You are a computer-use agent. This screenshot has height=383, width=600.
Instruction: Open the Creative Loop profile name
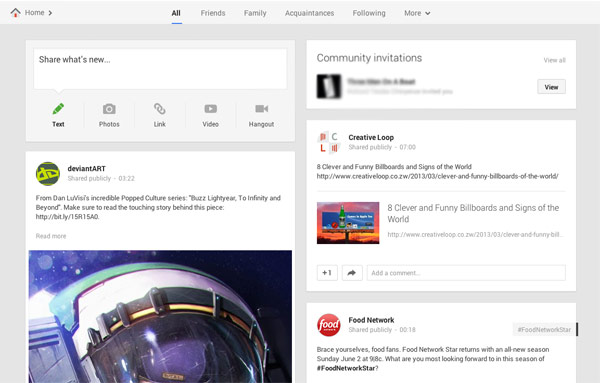coord(371,137)
